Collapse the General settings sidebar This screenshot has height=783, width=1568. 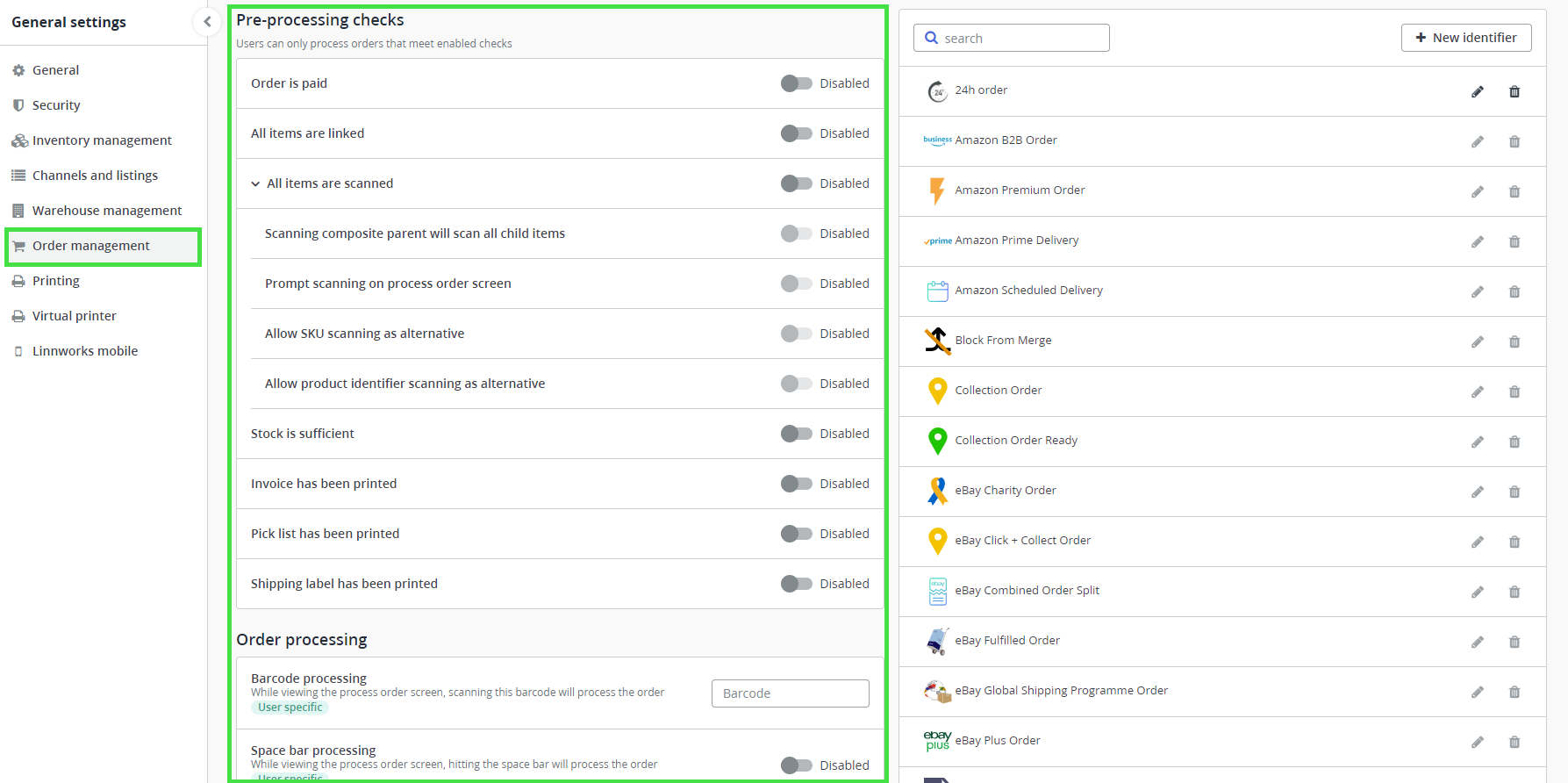[x=207, y=22]
